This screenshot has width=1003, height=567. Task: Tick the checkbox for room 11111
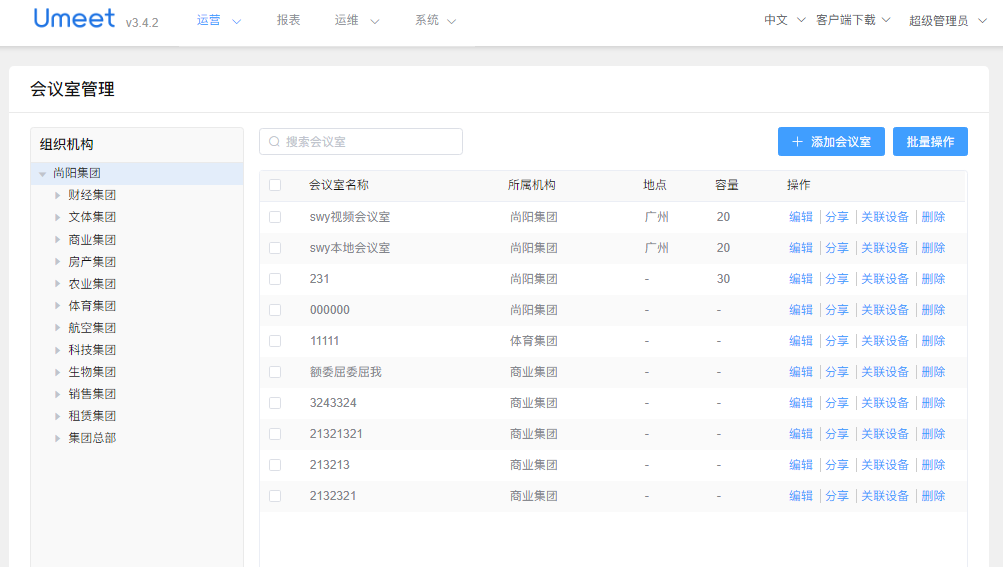(x=275, y=341)
